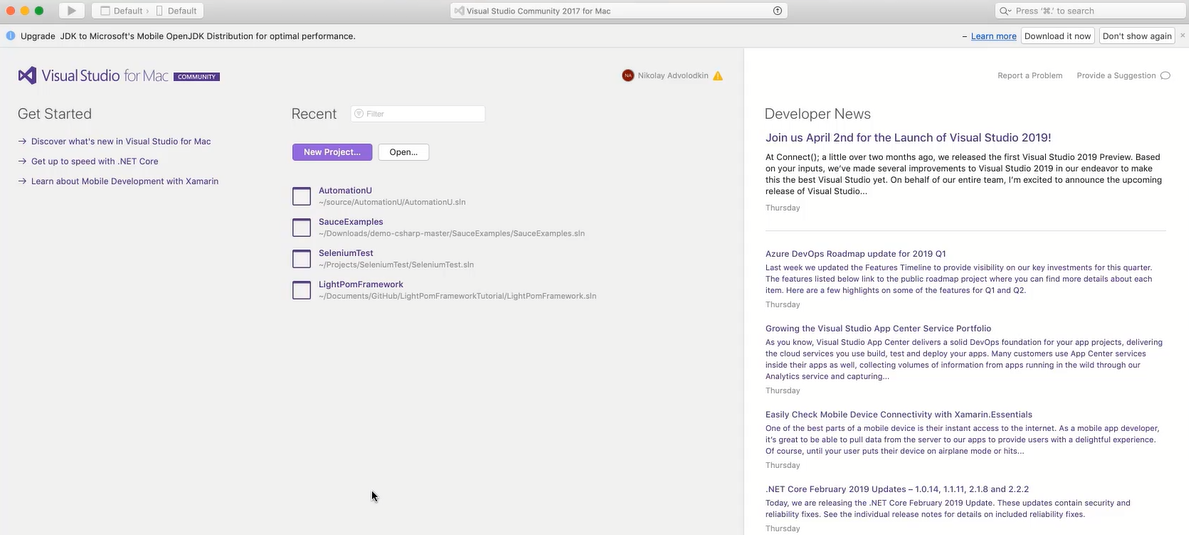This screenshot has height=535, width=1189.
Task: Open .NET Core February 2019 Updates article
Action: coord(897,490)
